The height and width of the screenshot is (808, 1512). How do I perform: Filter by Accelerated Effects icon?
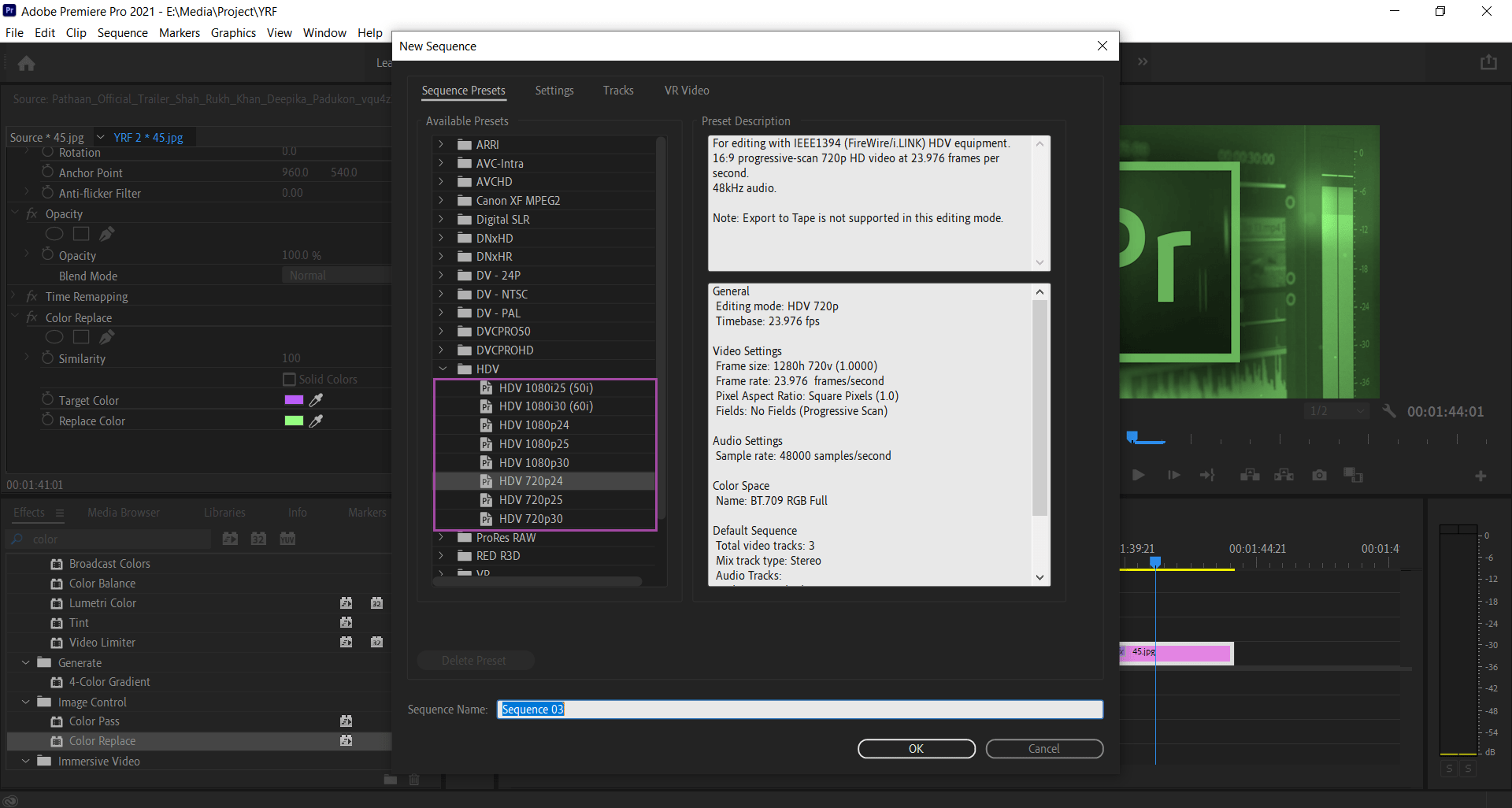230,539
